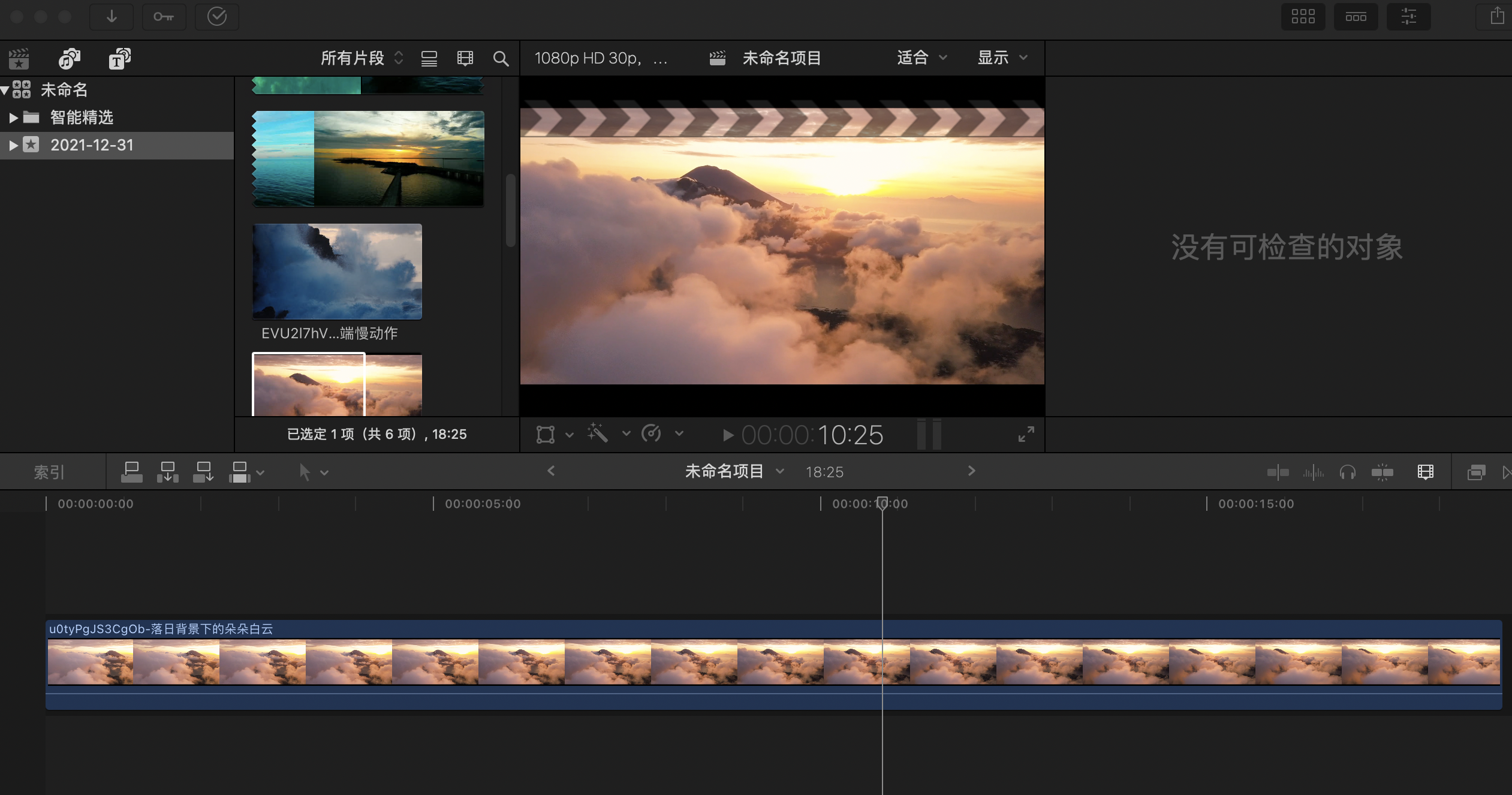Select the EVU2I7hV wave clip thumbnail

pos(337,271)
